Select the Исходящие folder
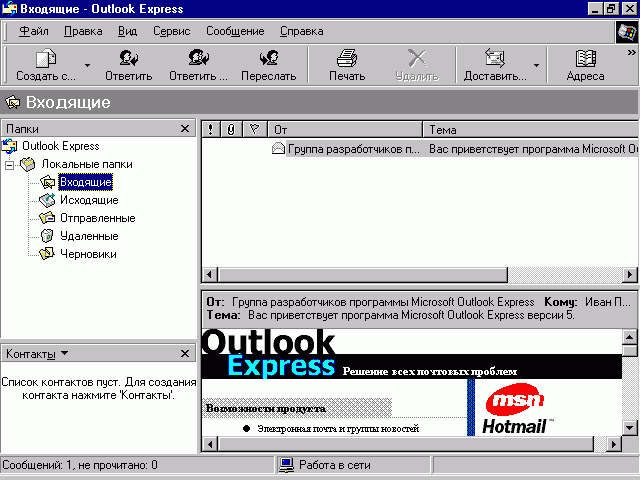Screen dimensions: 640x480 click(x=89, y=200)
